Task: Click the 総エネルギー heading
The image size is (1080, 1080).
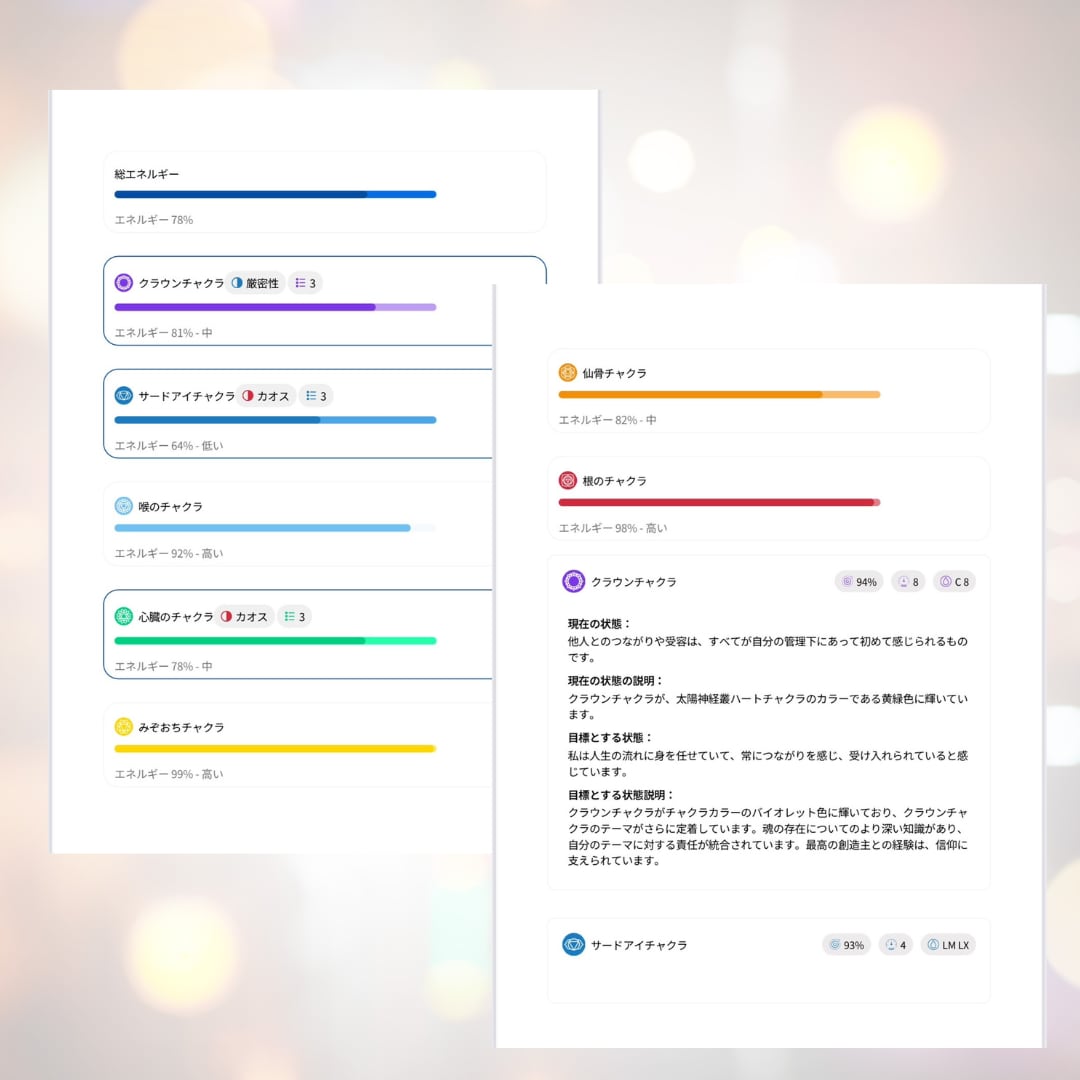Action: [147, 174]
